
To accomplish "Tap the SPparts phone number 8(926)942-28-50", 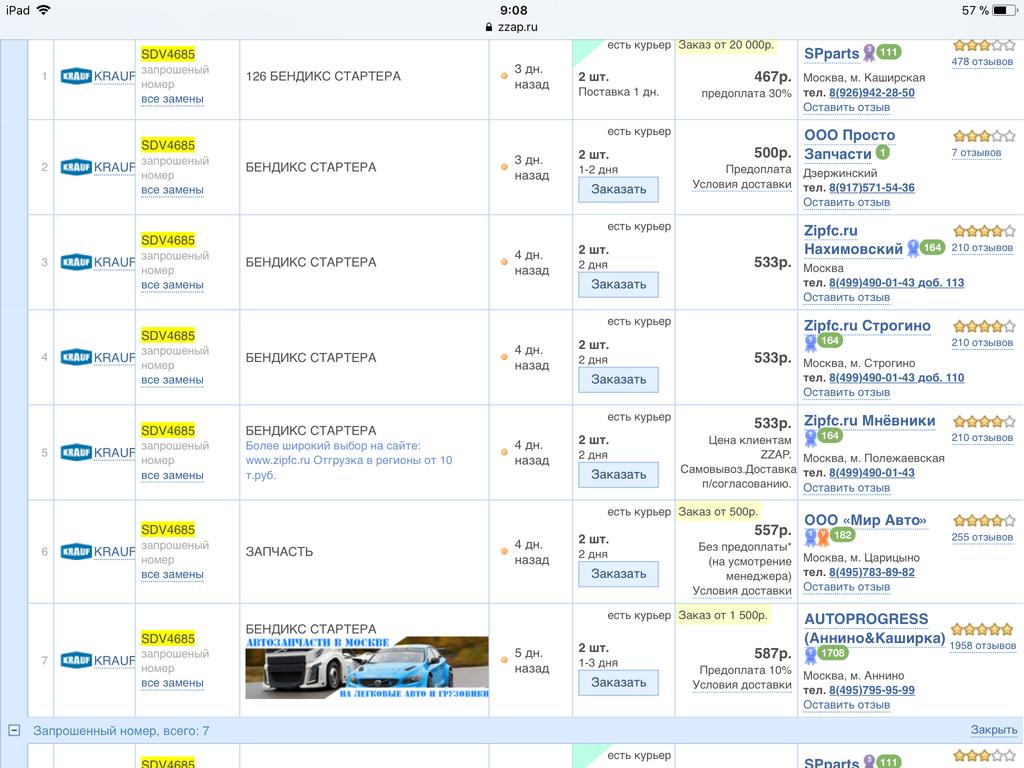I will tap(871, 93).
